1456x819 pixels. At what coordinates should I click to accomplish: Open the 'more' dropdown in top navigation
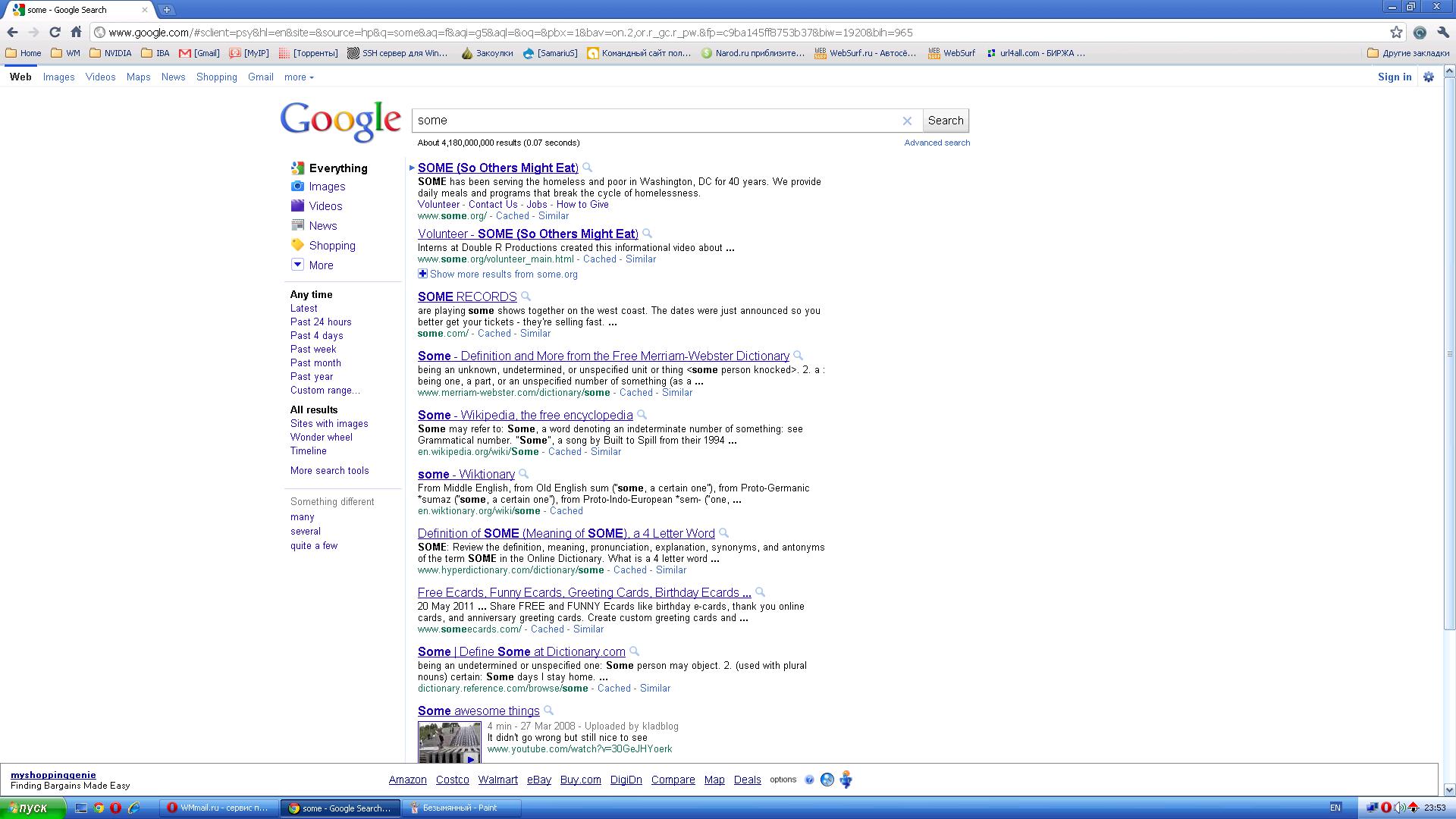coord(299,77)
